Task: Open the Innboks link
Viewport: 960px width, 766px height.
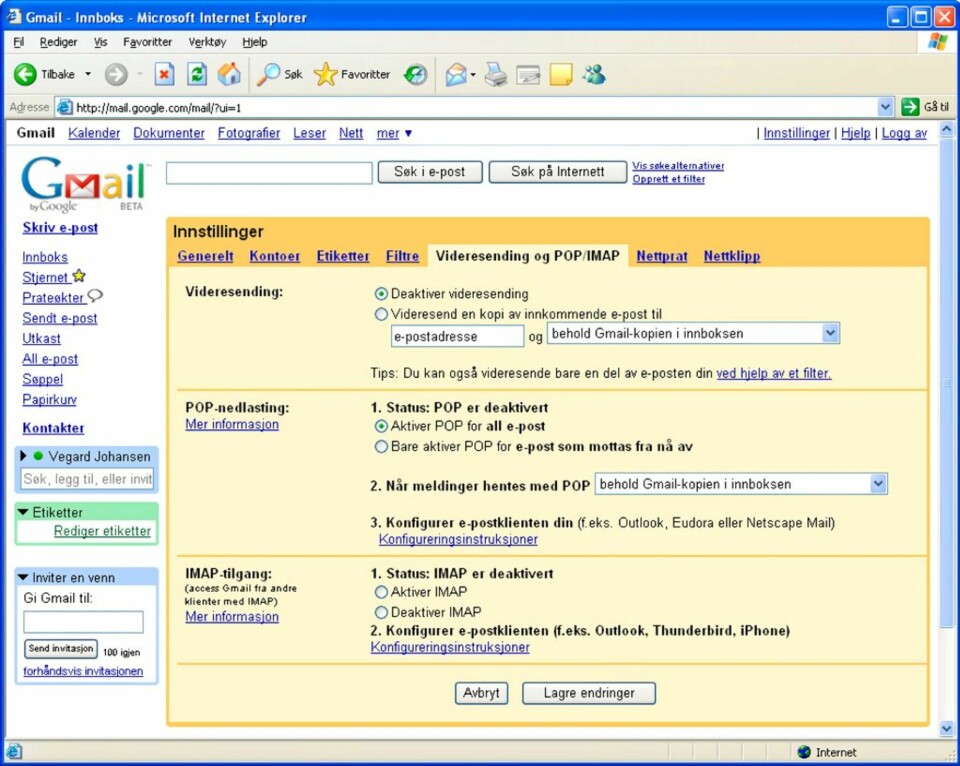Action: (45, 257)
